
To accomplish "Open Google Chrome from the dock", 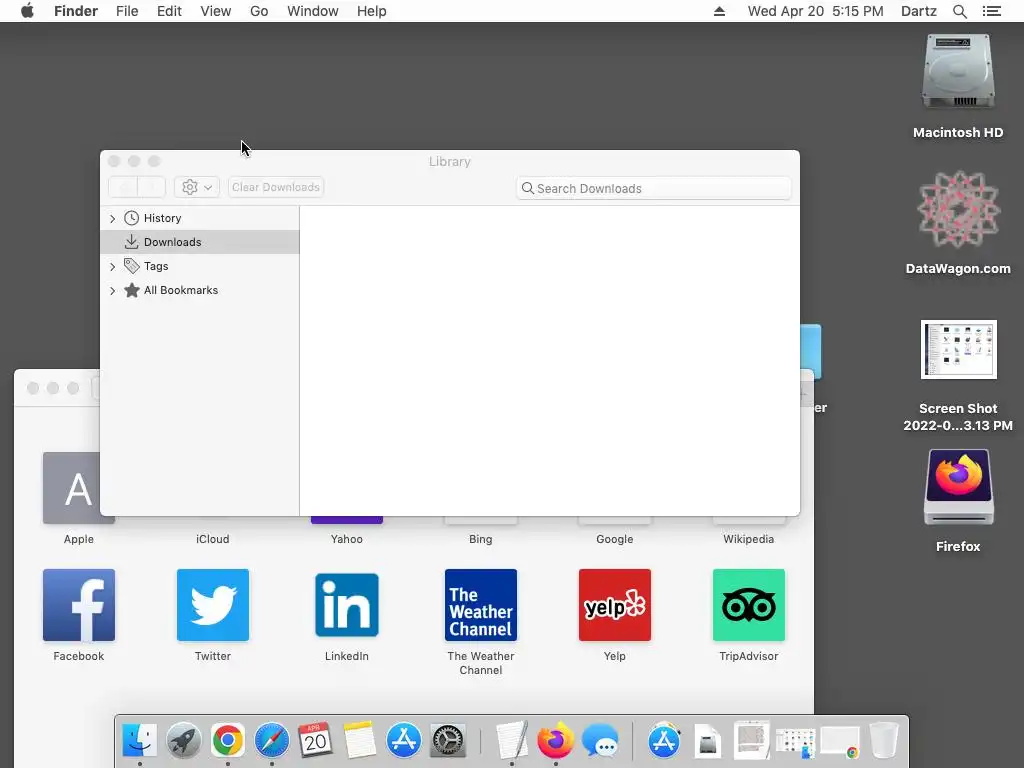I will pyautogui.click(x=227, y=741).
